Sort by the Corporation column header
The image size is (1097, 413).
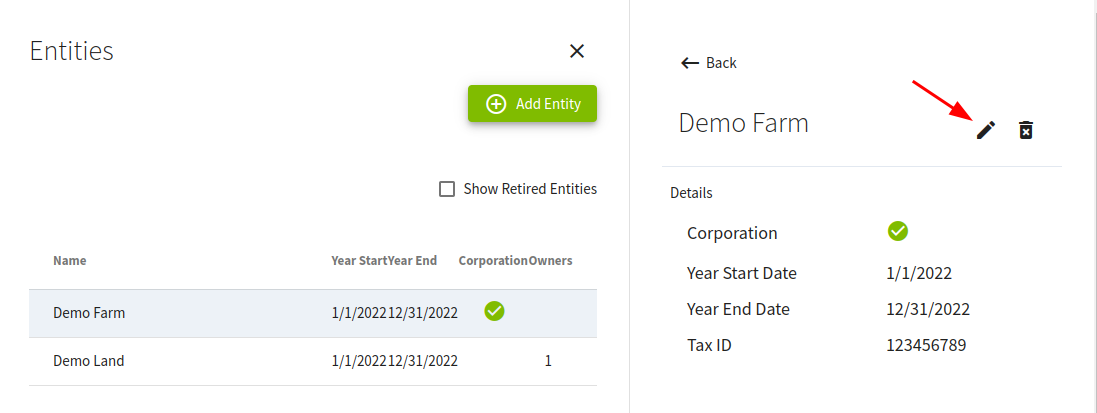pyautogui.click(x=493, y=261)
